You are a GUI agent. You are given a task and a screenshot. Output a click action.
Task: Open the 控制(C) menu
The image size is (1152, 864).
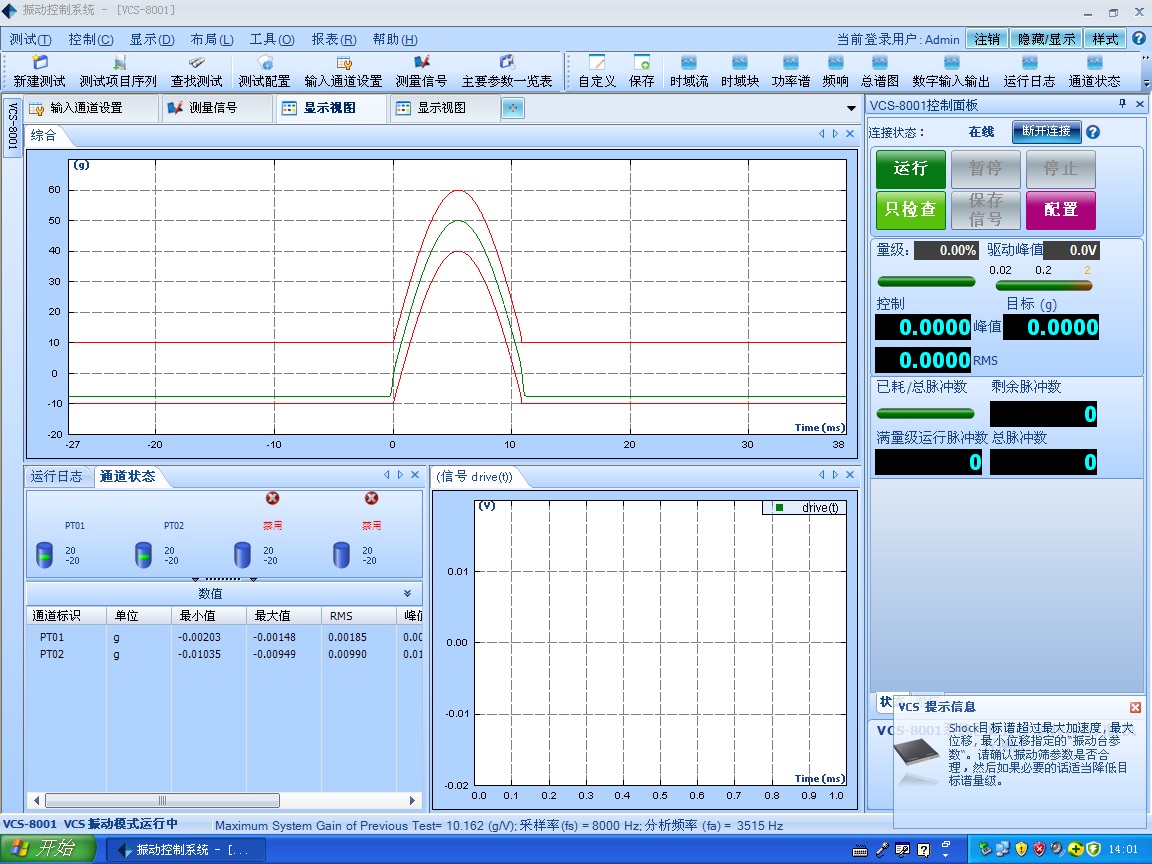(x=91, y=40)
